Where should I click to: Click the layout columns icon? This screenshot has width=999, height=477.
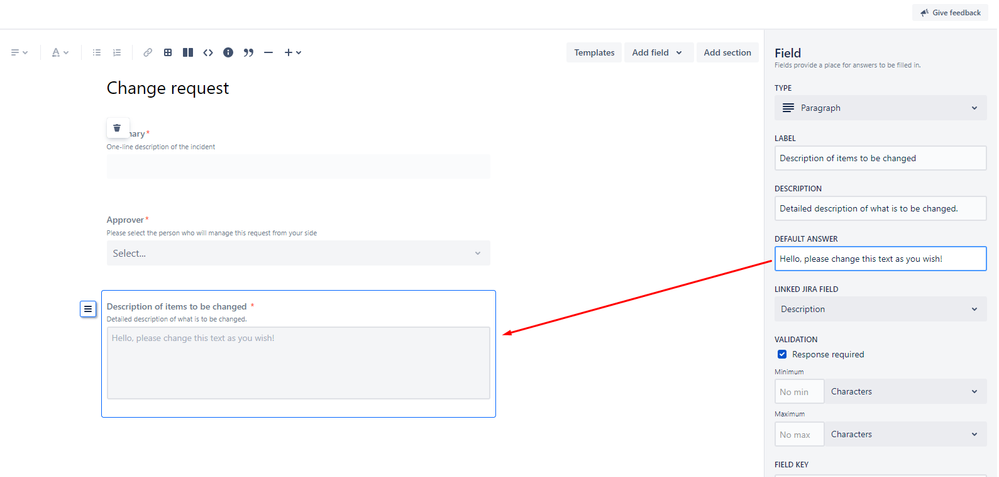click(x=188, y=53)
